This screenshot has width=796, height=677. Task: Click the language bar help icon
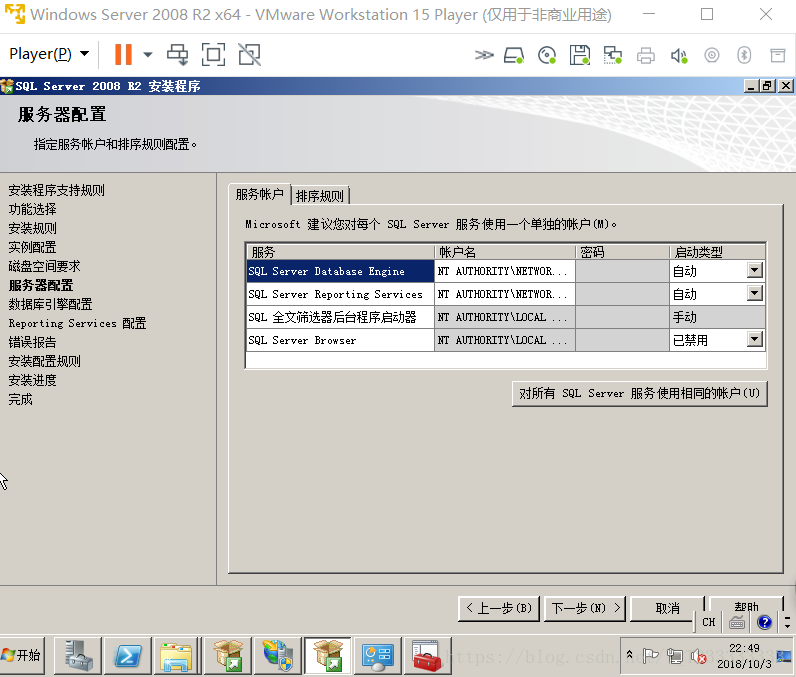[765, 622]
